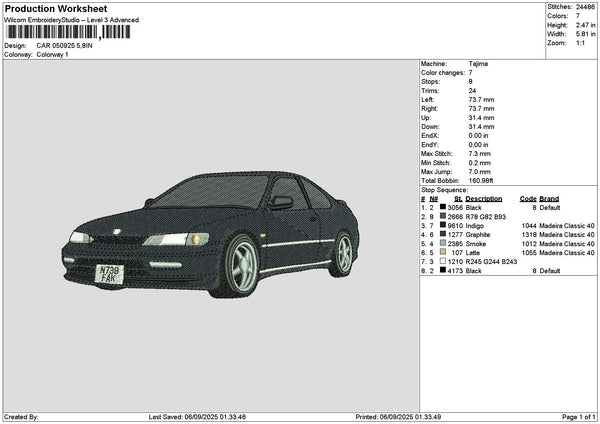Click the Zoom value '1:1'
This screenshot has height=424, width=600.
[x=580, y=43]
